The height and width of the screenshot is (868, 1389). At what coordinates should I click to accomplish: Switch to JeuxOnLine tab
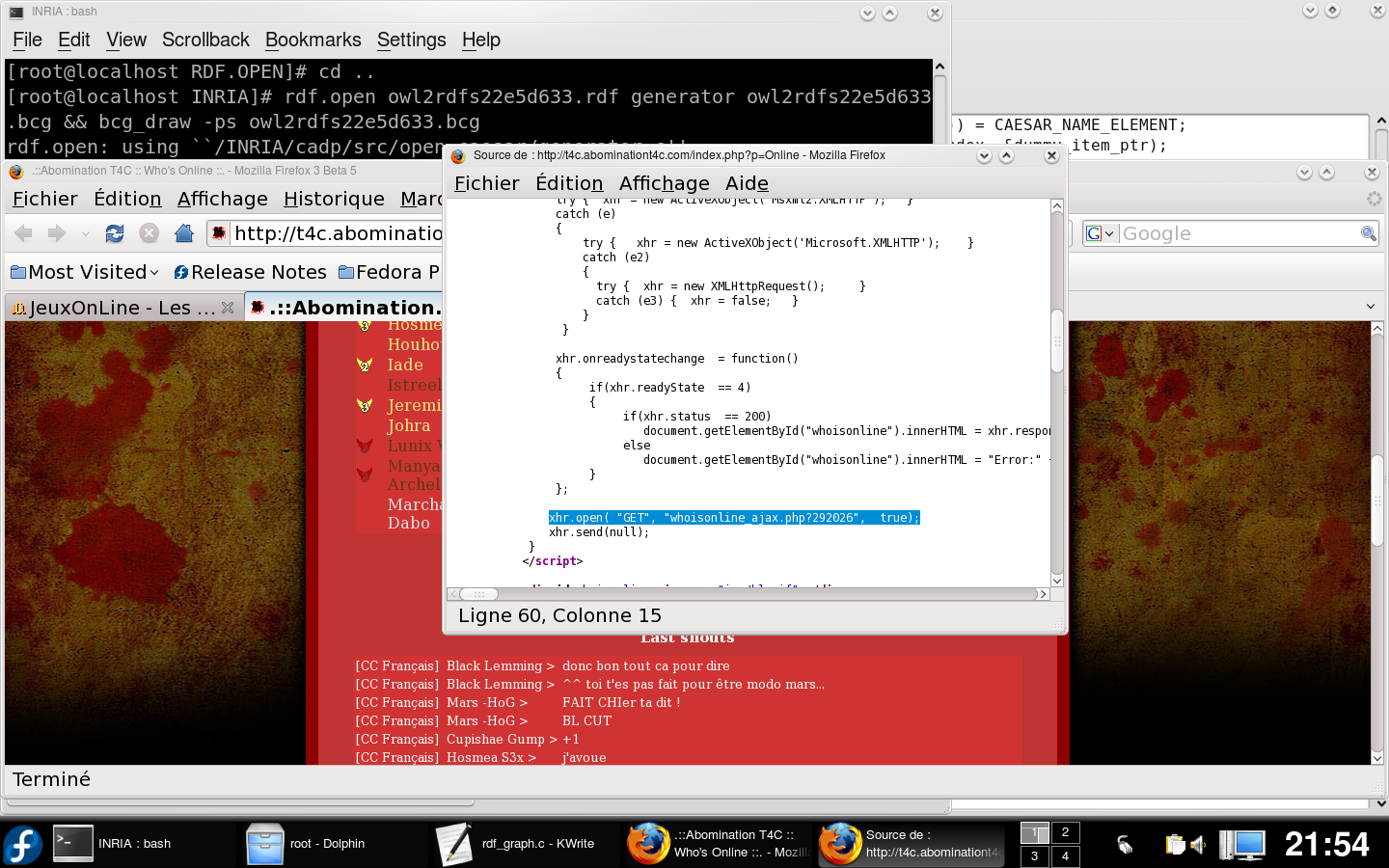click(x=123, y=308)
